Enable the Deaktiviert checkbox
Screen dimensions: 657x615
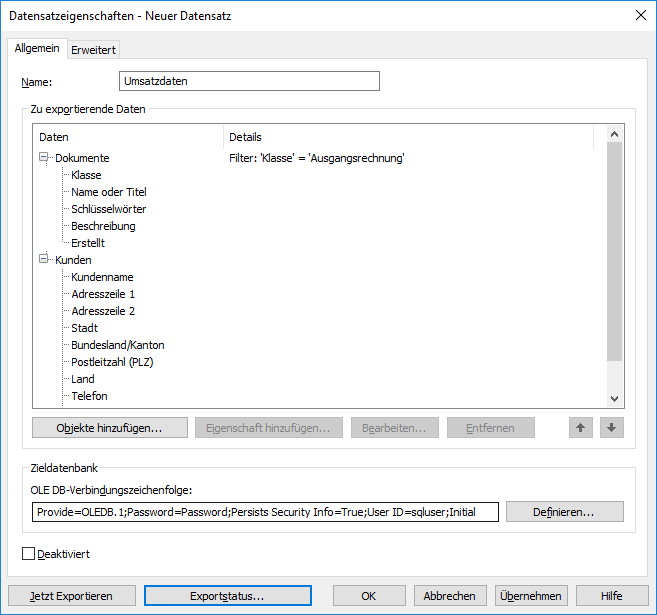pos(28,553)
